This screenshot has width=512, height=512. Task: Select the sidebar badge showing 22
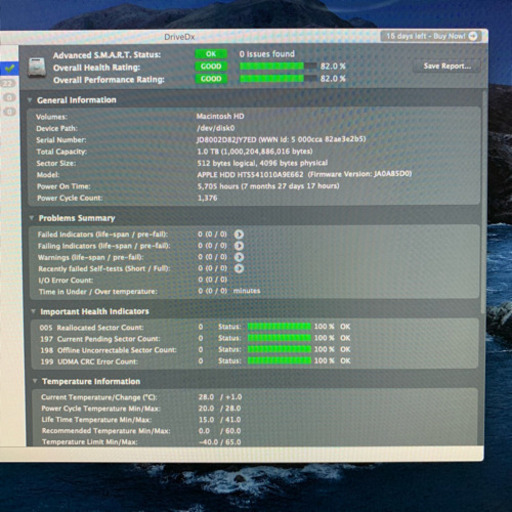coord(8,83)
